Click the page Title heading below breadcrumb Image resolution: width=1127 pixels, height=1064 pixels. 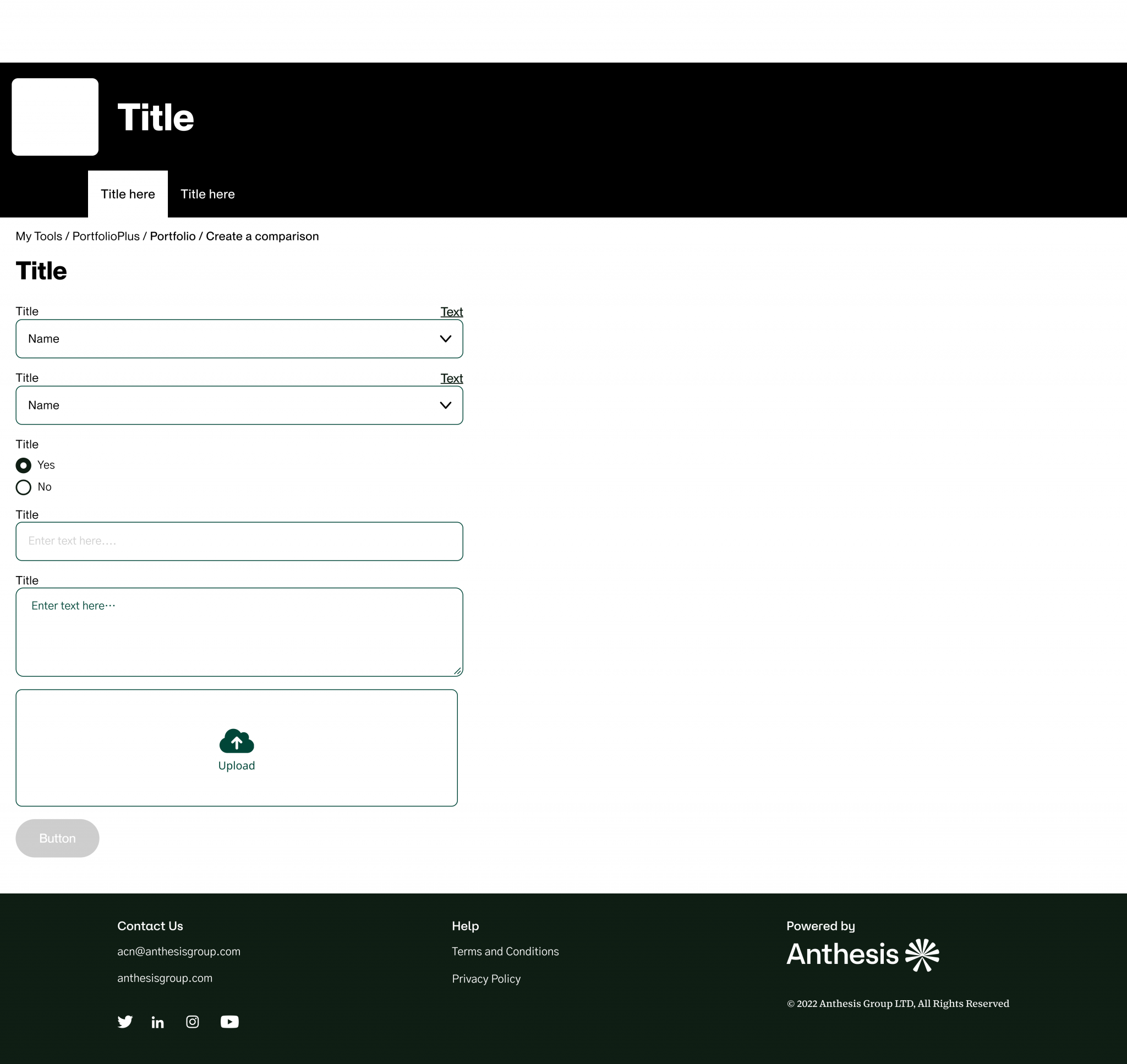(41, 271)
